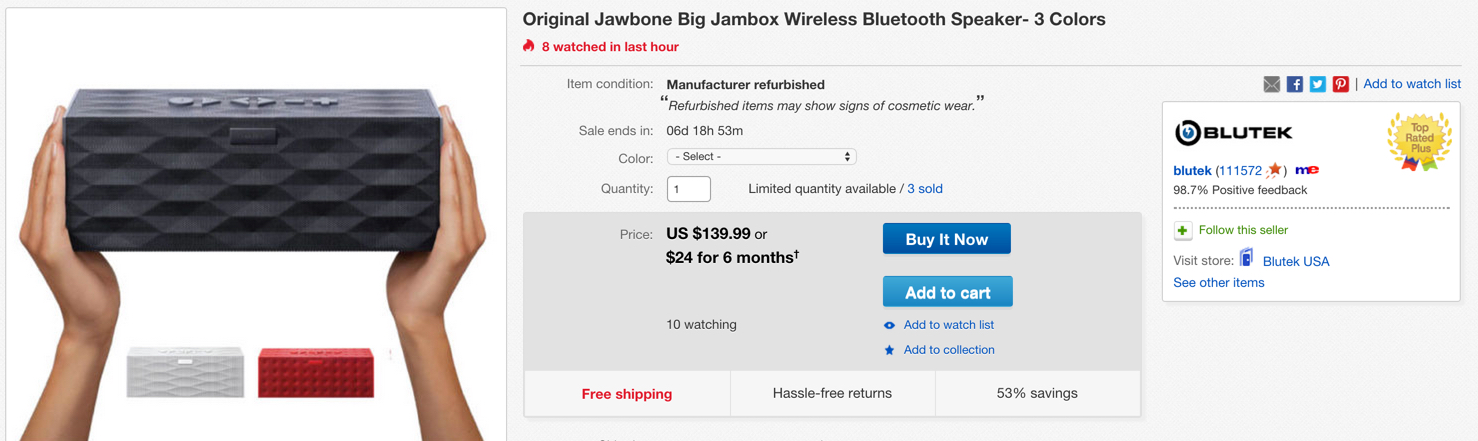Screen dimensions: 1478x441
Task: Share listing on Facebook icon
Action: [1294, 84]
